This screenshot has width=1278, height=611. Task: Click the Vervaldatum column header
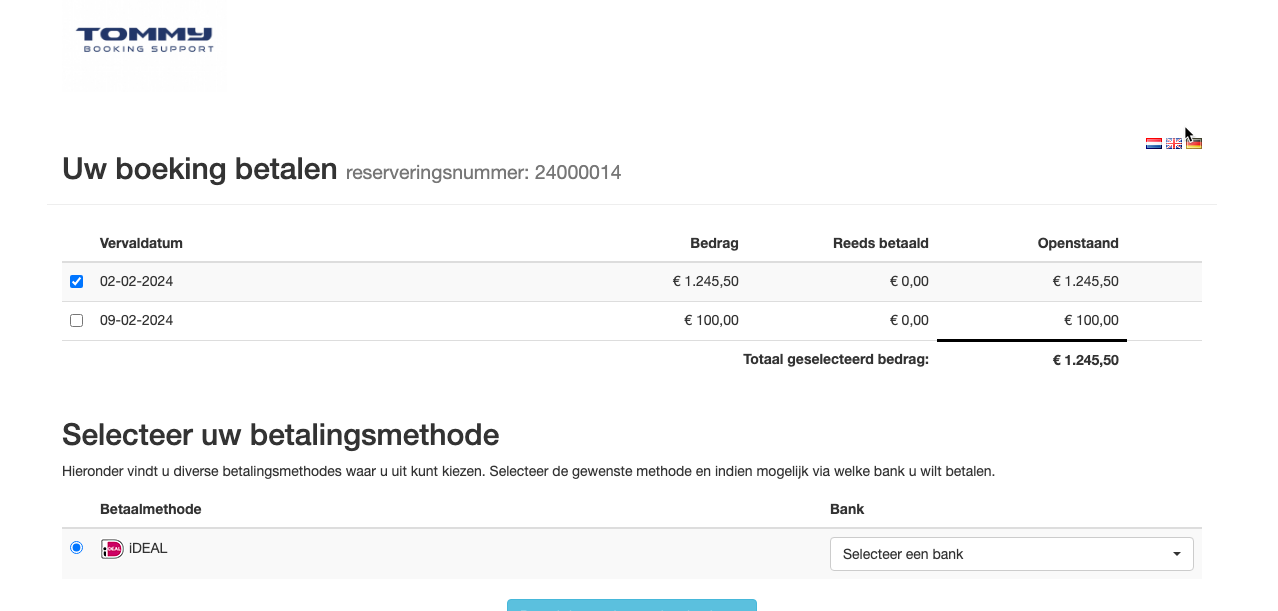(x=141, y=243)
